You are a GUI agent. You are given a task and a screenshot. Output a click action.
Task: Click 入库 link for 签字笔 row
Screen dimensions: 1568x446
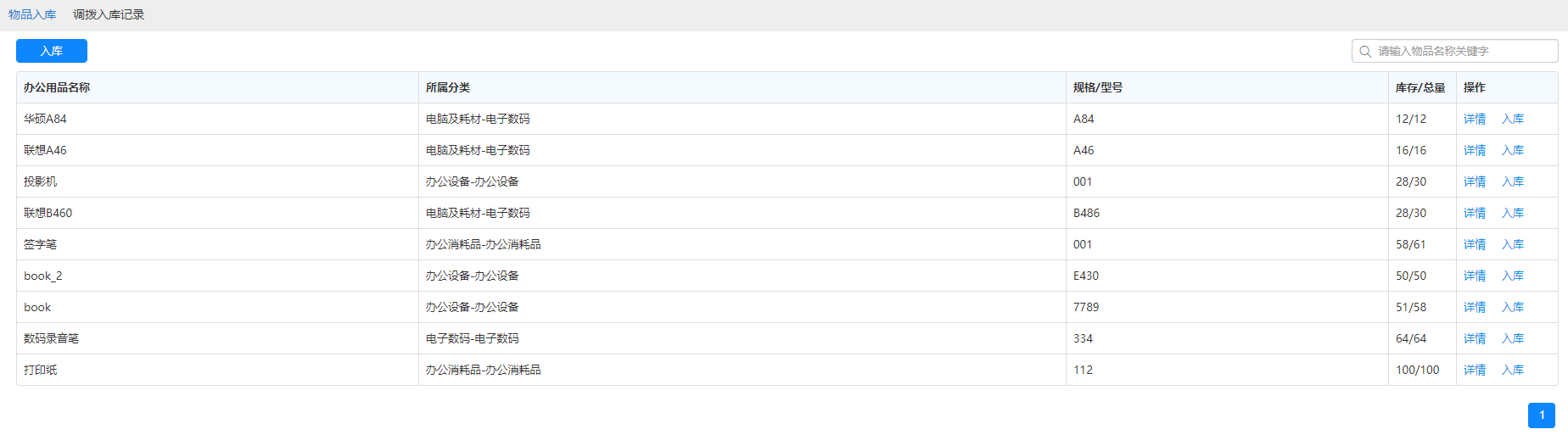pos(1513,244)
